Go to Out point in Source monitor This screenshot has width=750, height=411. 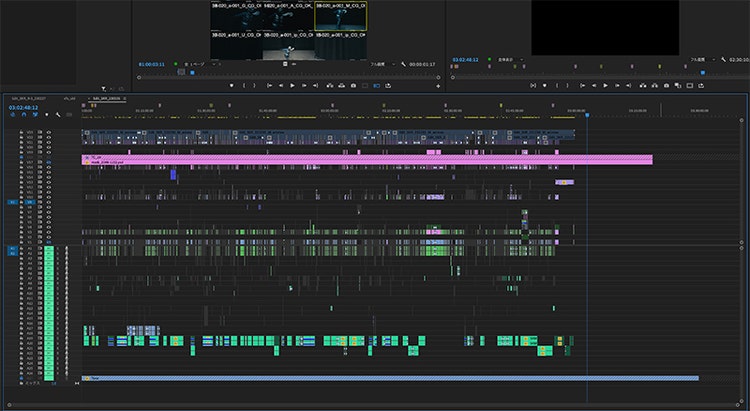pyautogui.click(x=315, y=86)
